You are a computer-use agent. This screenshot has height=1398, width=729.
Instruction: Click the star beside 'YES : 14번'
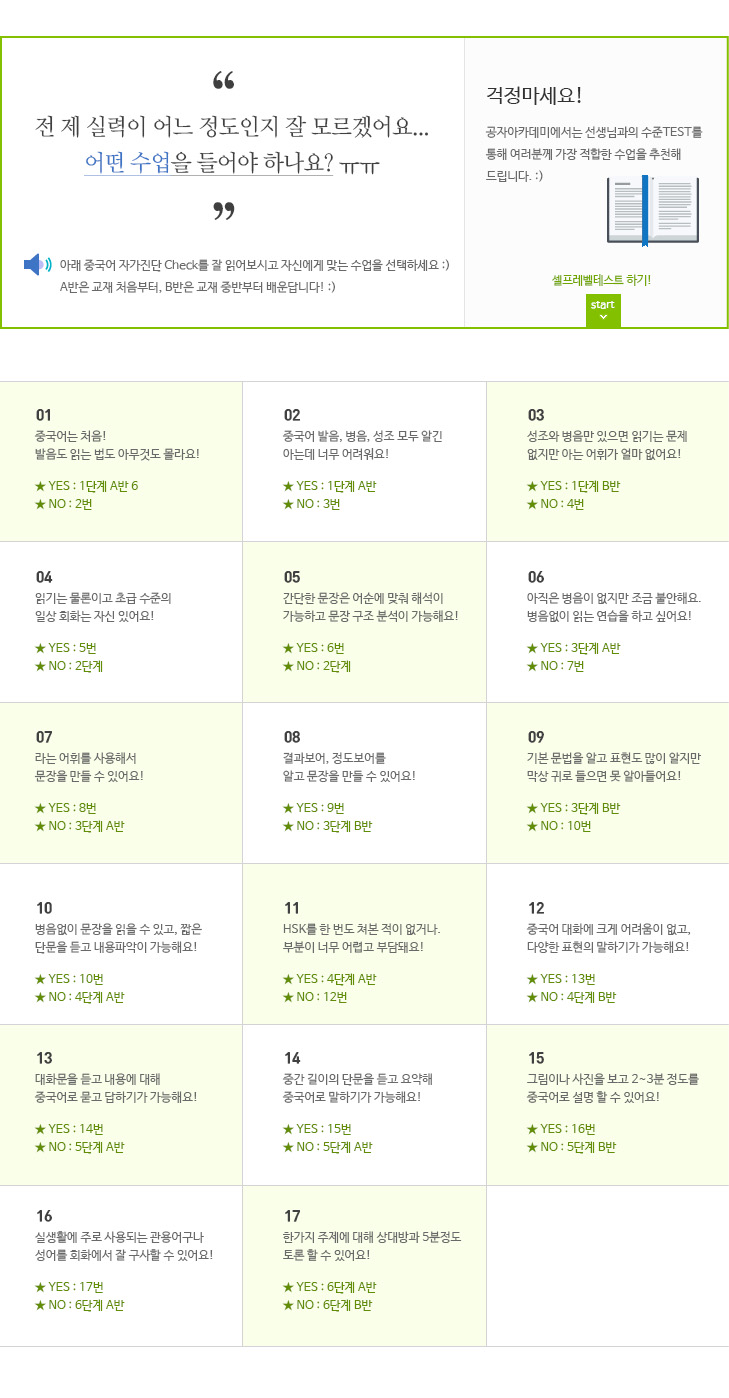(40, 1129)
